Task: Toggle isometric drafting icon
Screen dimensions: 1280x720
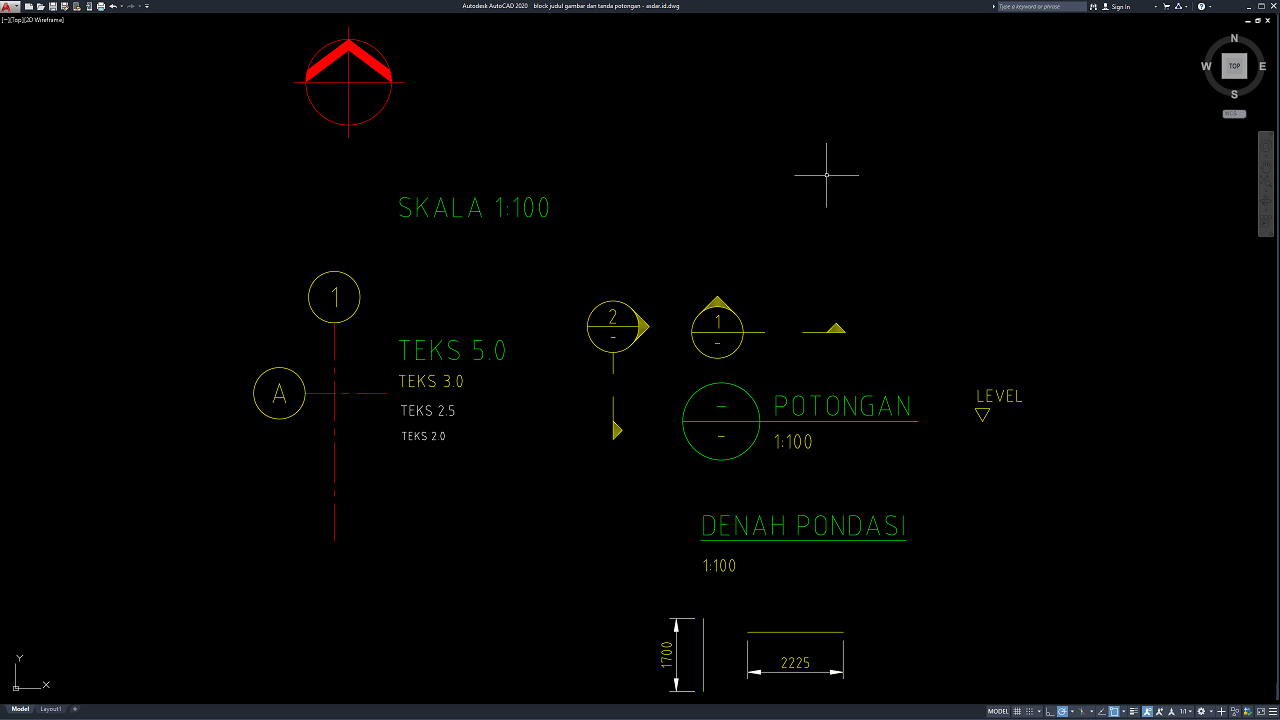Action: click(x=1081, y=712)
